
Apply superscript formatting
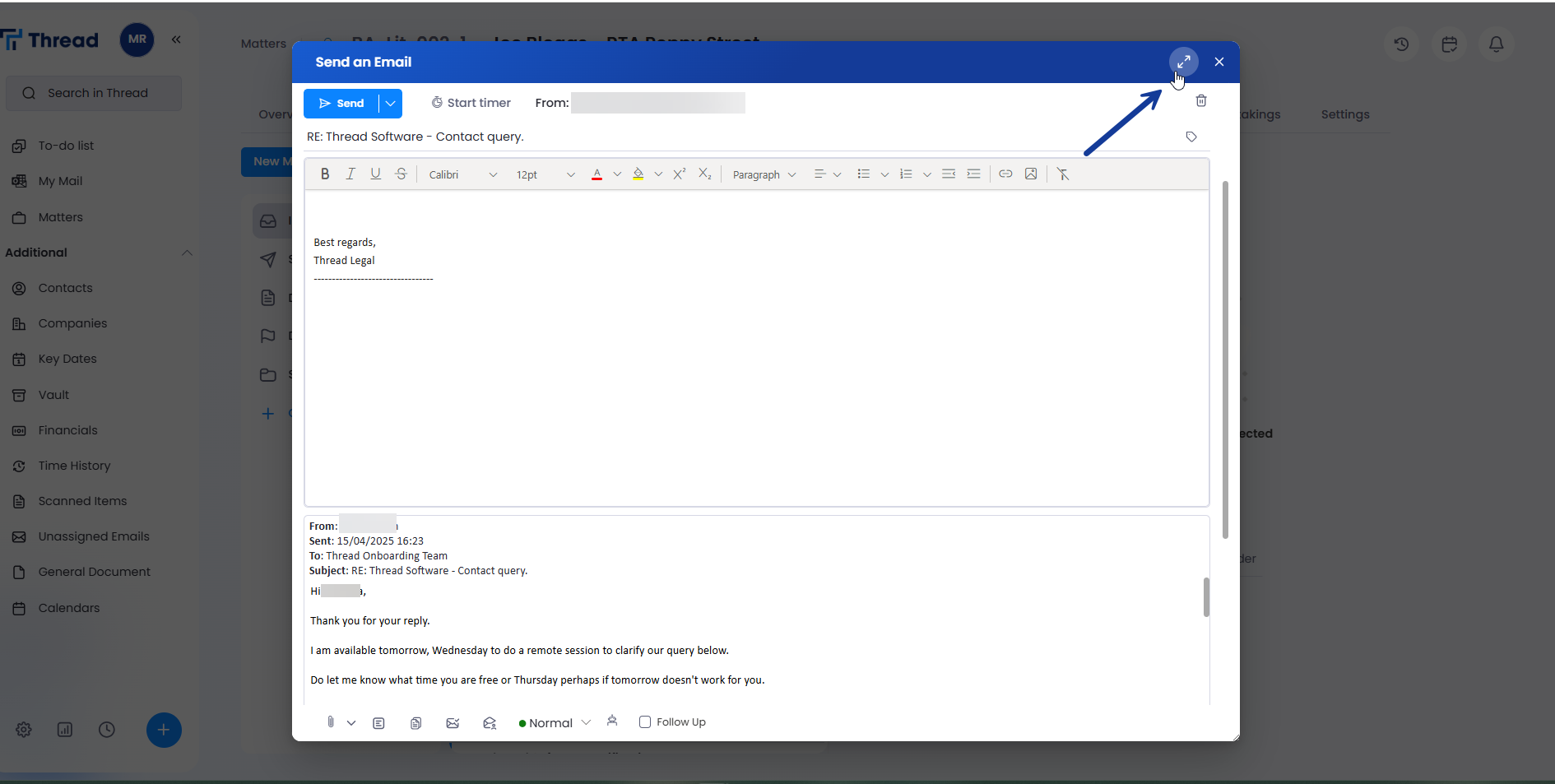tap(679, 174)
